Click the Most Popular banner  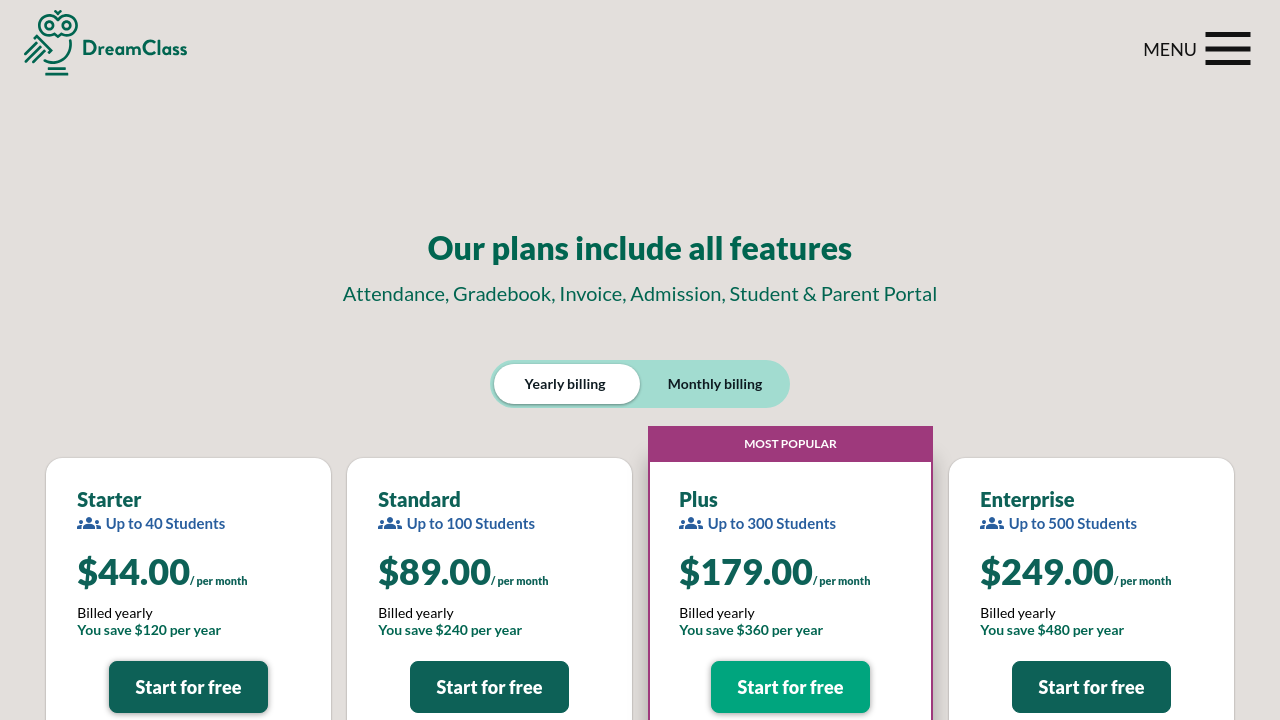coord(790,444)
